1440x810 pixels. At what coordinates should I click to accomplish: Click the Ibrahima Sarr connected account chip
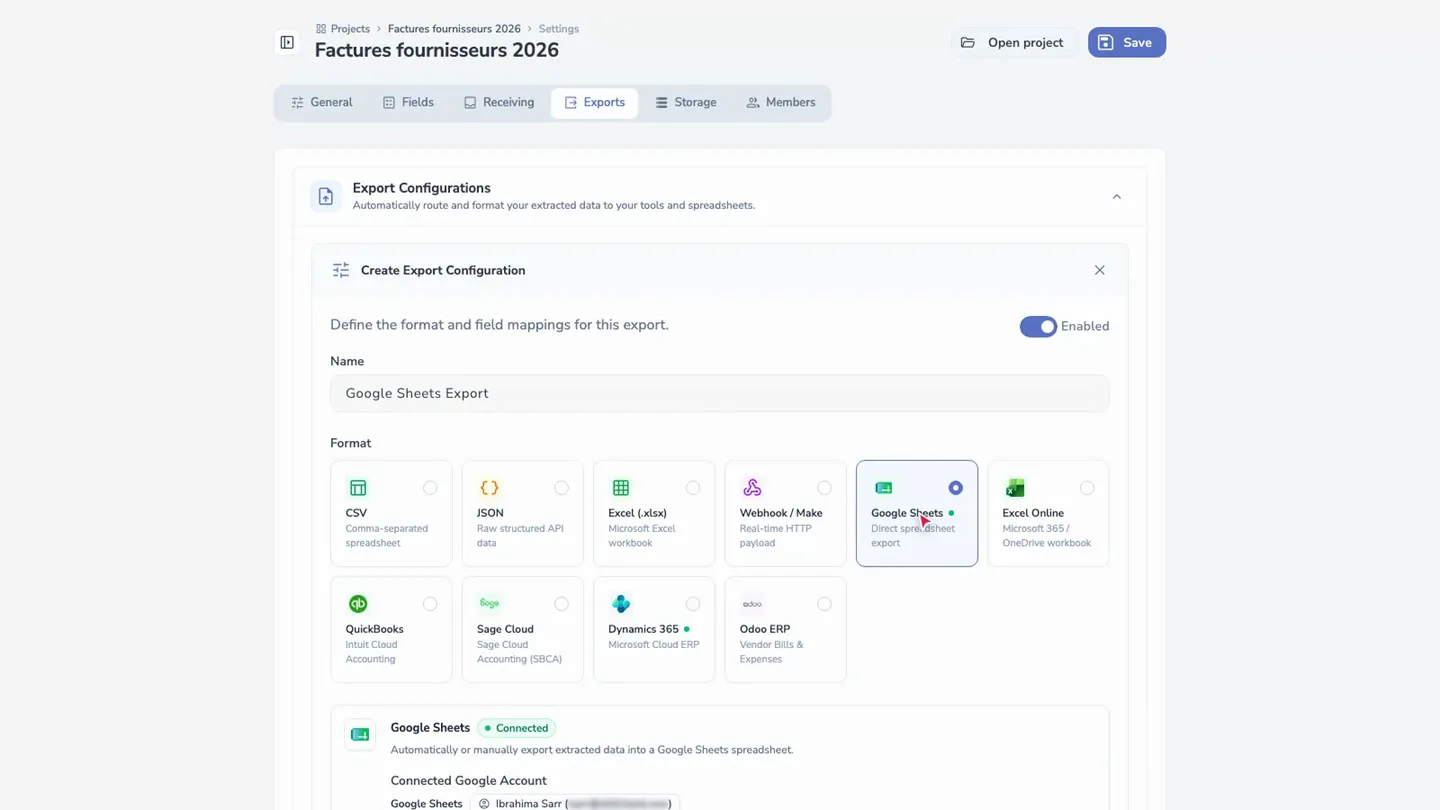pyautogui.click(x=575, y=804)
